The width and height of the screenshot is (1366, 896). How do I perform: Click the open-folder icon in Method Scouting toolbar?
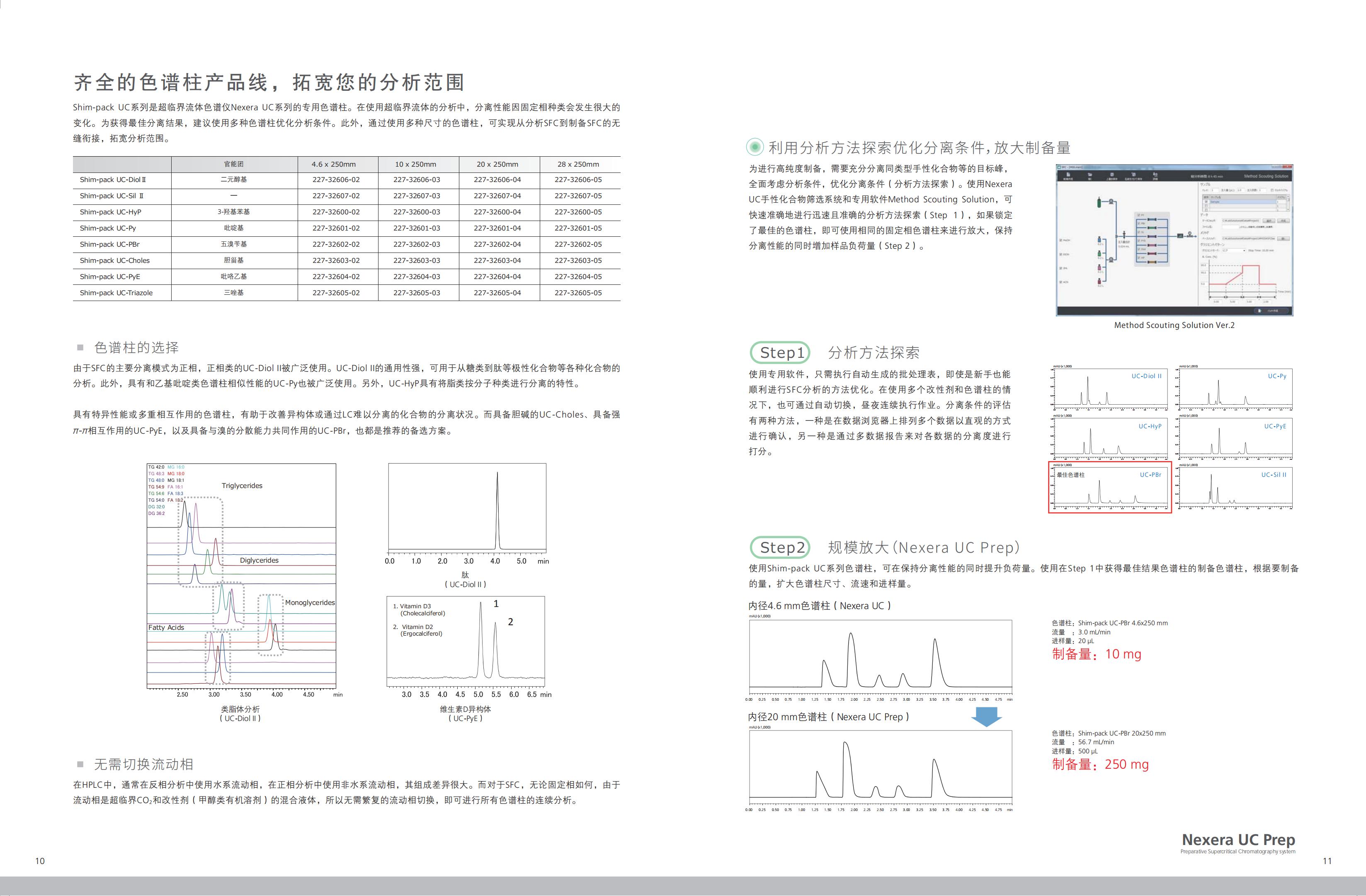[x=1090, y=175]
